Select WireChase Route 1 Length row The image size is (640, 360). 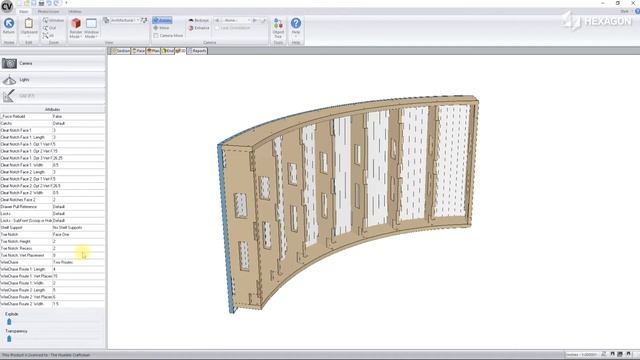tap(53, 269)
